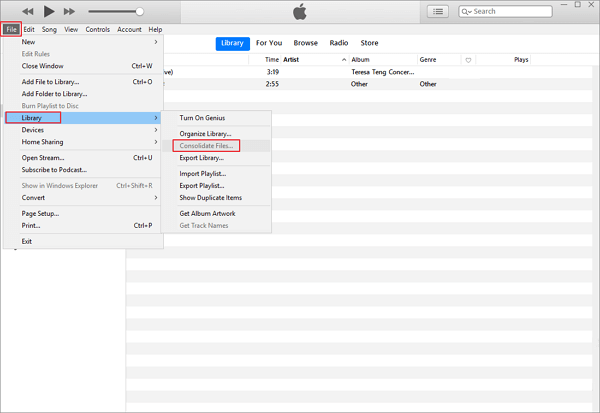Sort by the Artist column header
600x413 pixels.
(291, 60)
